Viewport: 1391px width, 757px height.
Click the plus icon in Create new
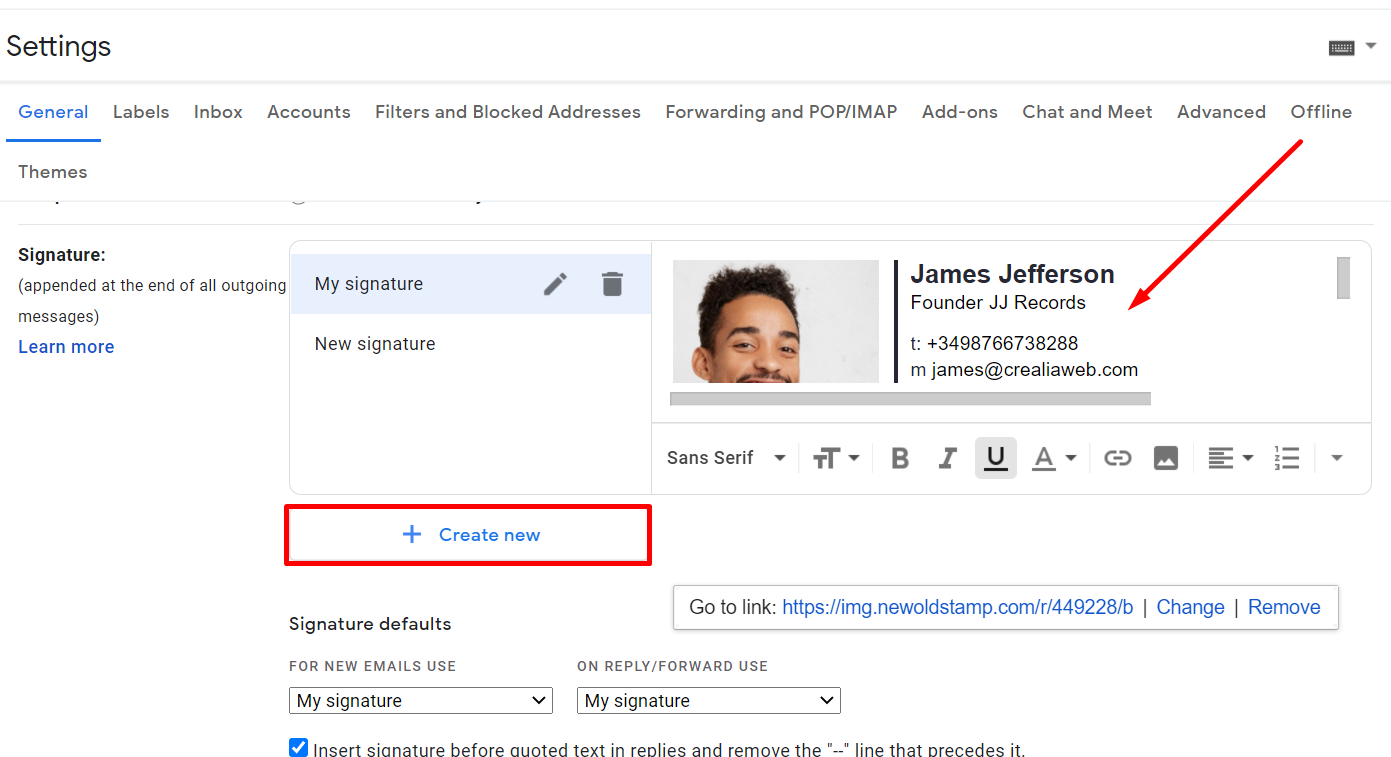412,535
